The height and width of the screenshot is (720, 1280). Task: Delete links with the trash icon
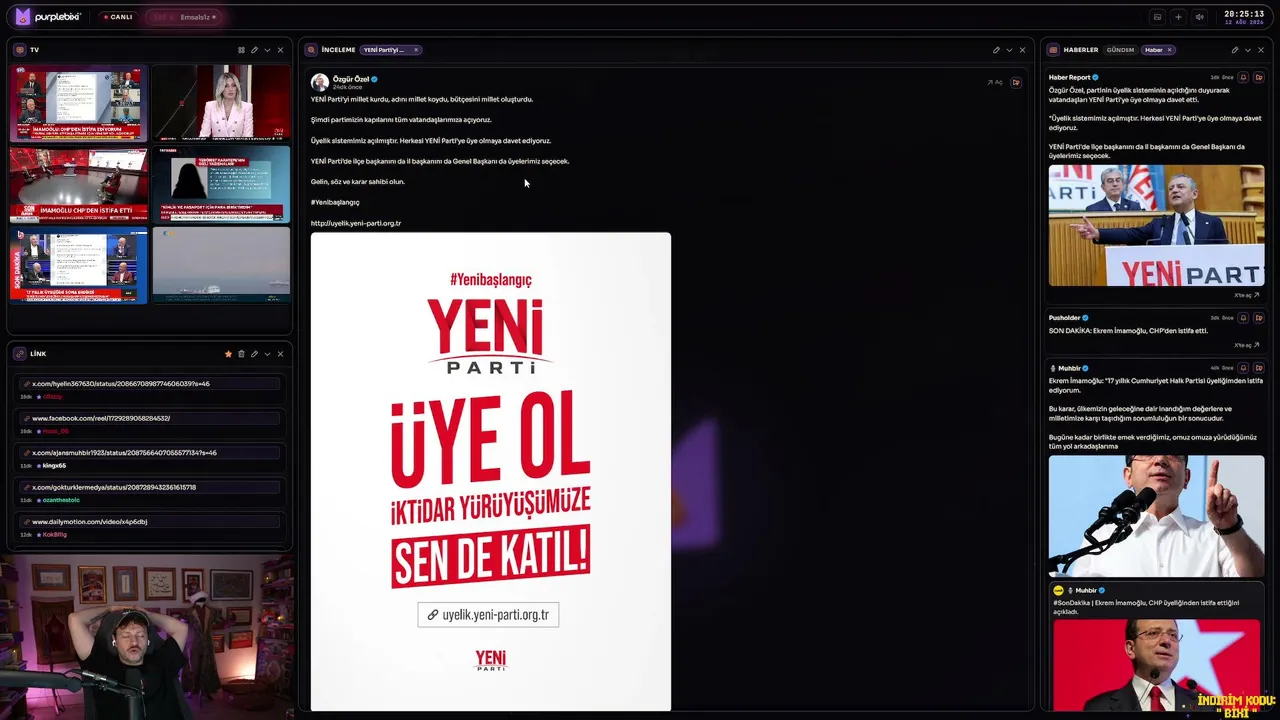point(241,354)
